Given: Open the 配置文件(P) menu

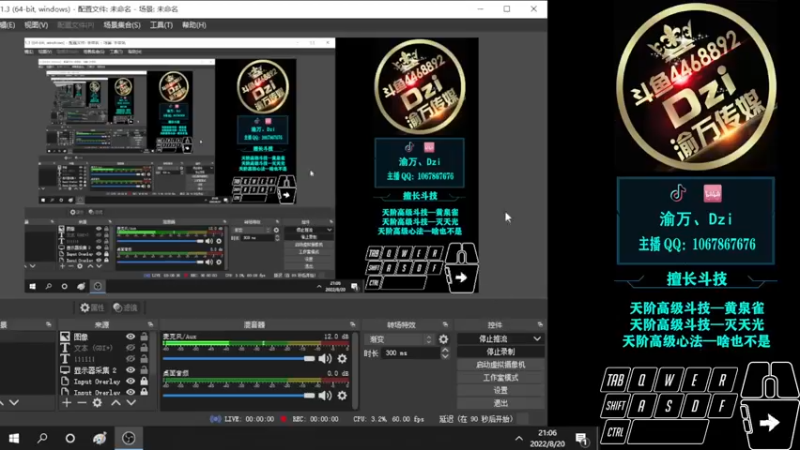Looking at the screenshot, I should point(76,24).
